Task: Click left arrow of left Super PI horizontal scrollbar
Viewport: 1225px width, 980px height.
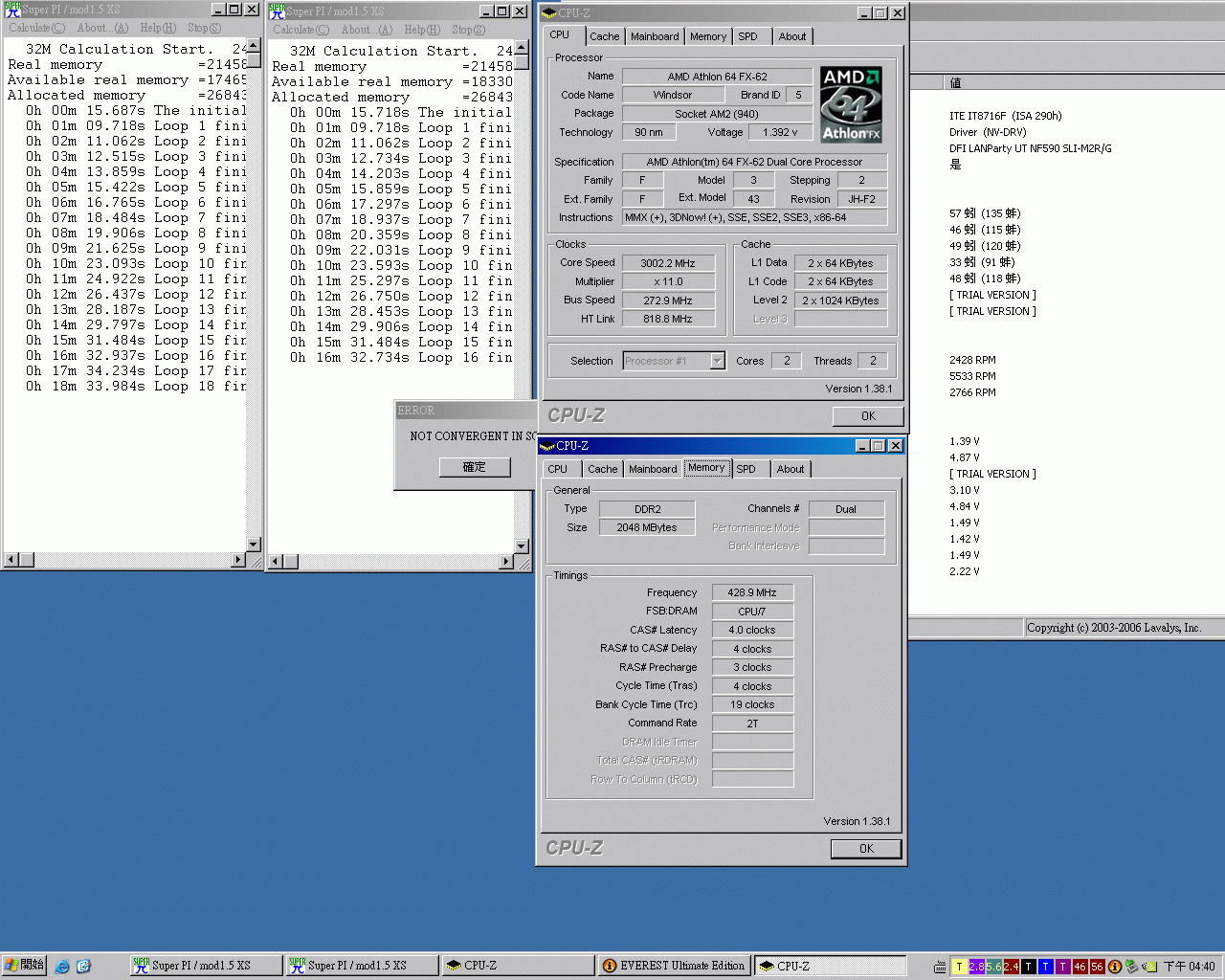Action: click(11, 559)
